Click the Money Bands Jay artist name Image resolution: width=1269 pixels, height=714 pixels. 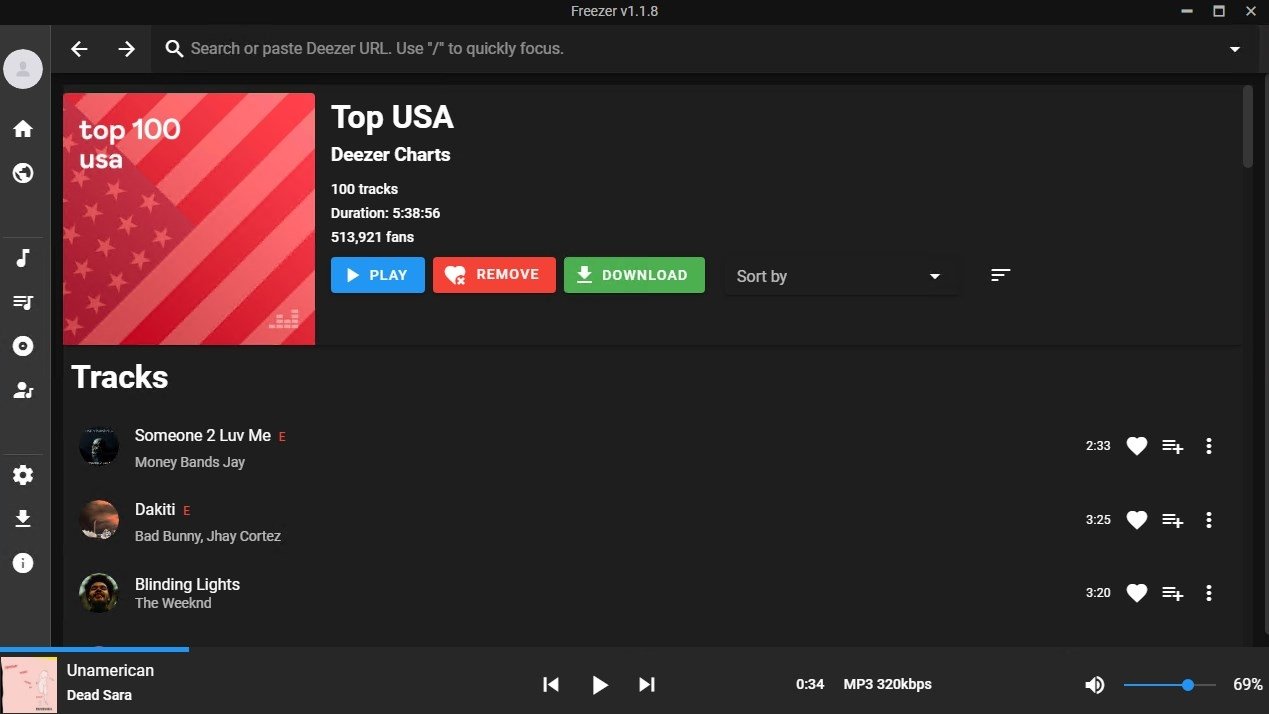click(190, 462)
